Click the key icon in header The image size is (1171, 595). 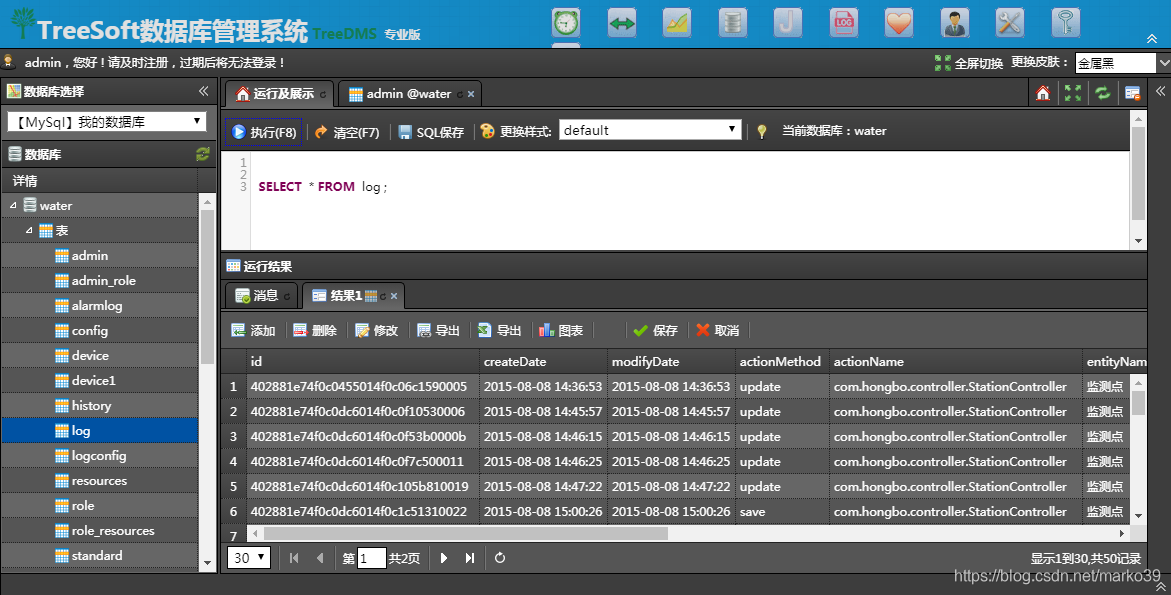1066,22
